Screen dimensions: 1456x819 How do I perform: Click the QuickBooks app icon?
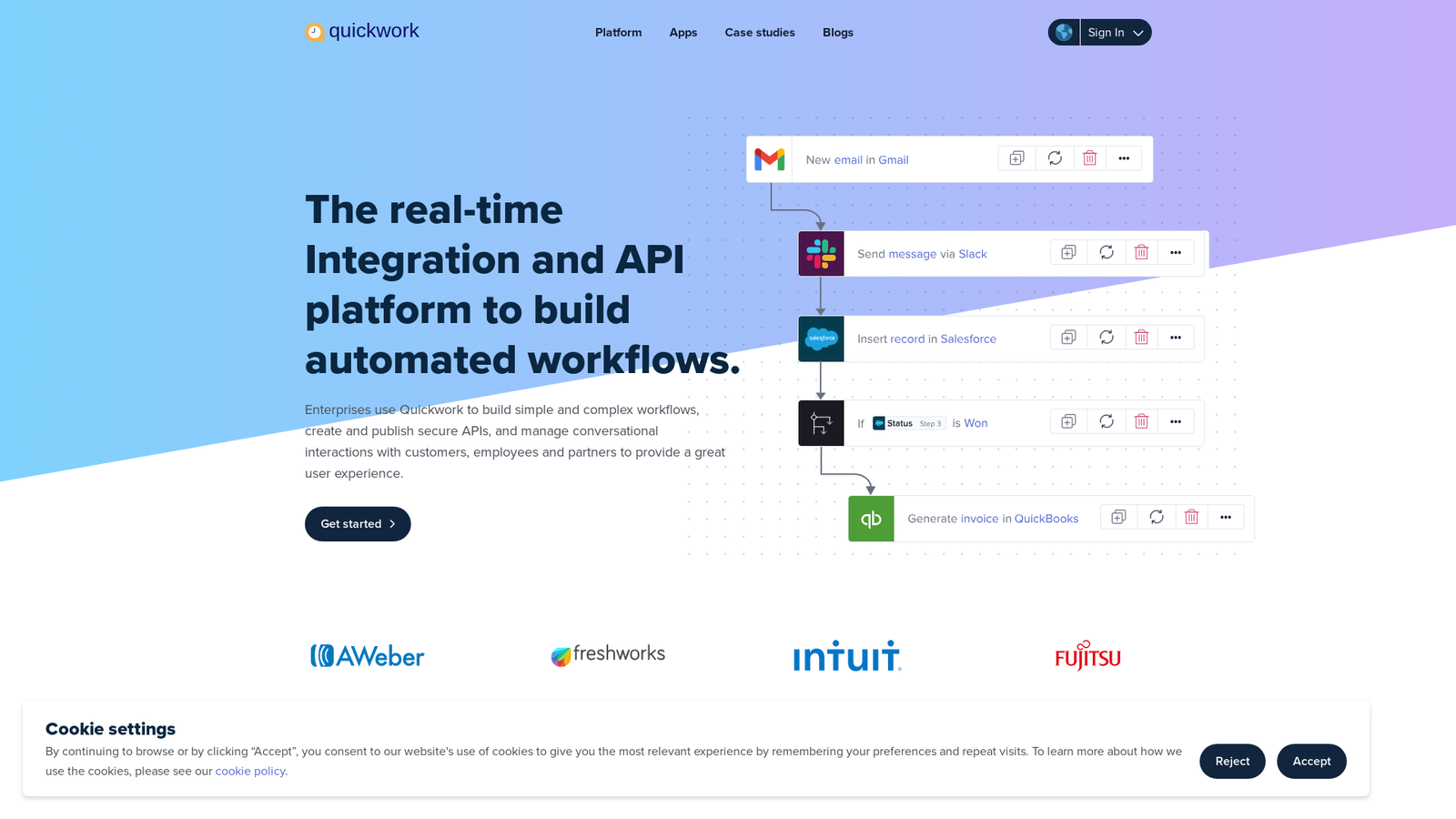tap(871, 519)
